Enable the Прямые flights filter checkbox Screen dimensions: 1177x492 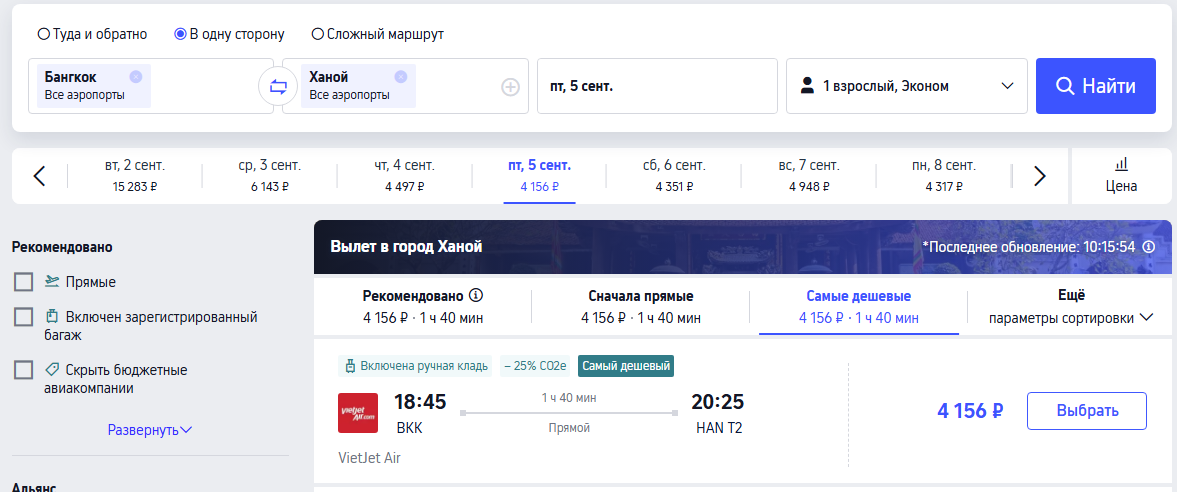coord(24,282)
